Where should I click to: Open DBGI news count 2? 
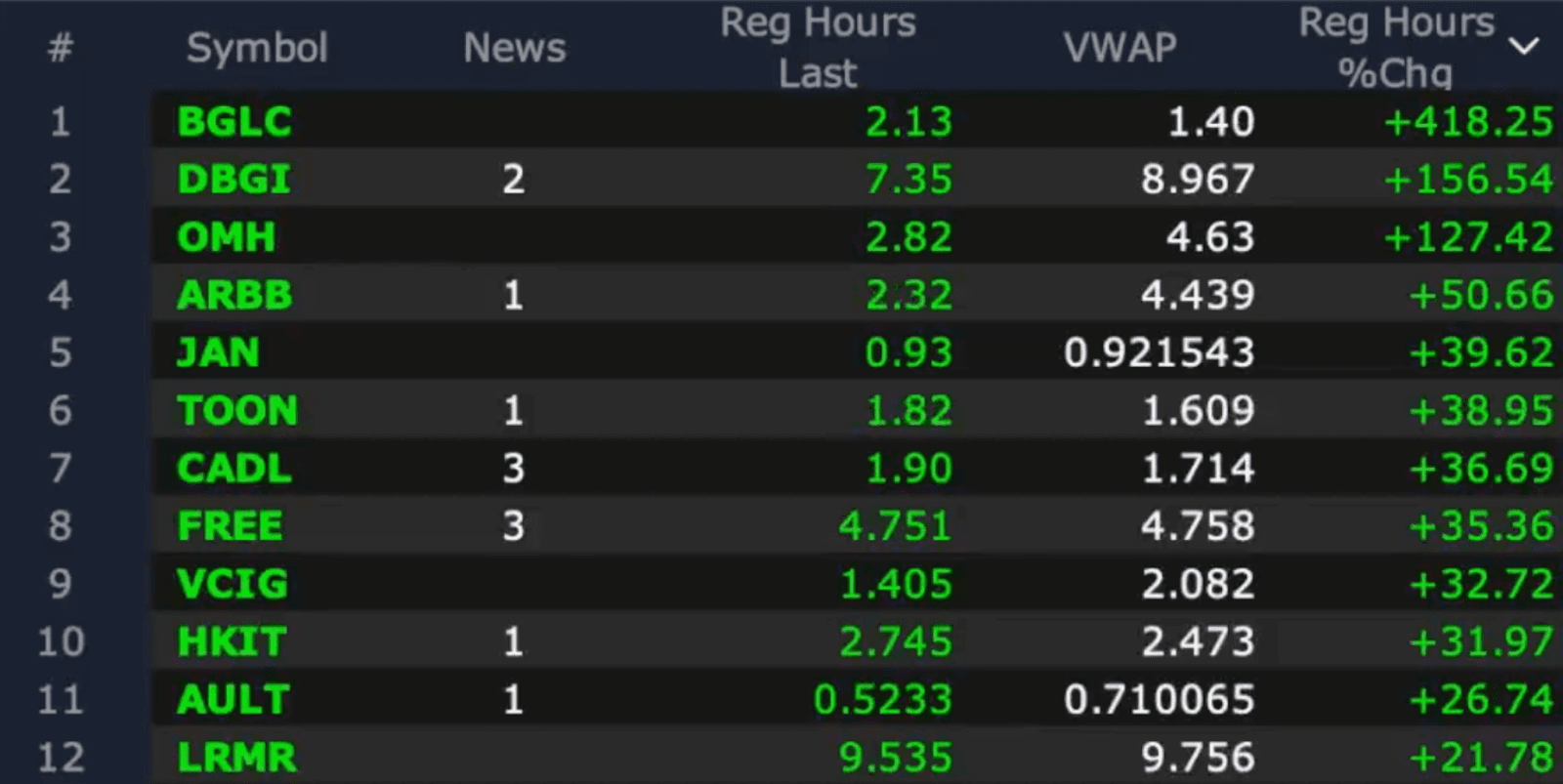pyautogui.click(x=514, y=179)
